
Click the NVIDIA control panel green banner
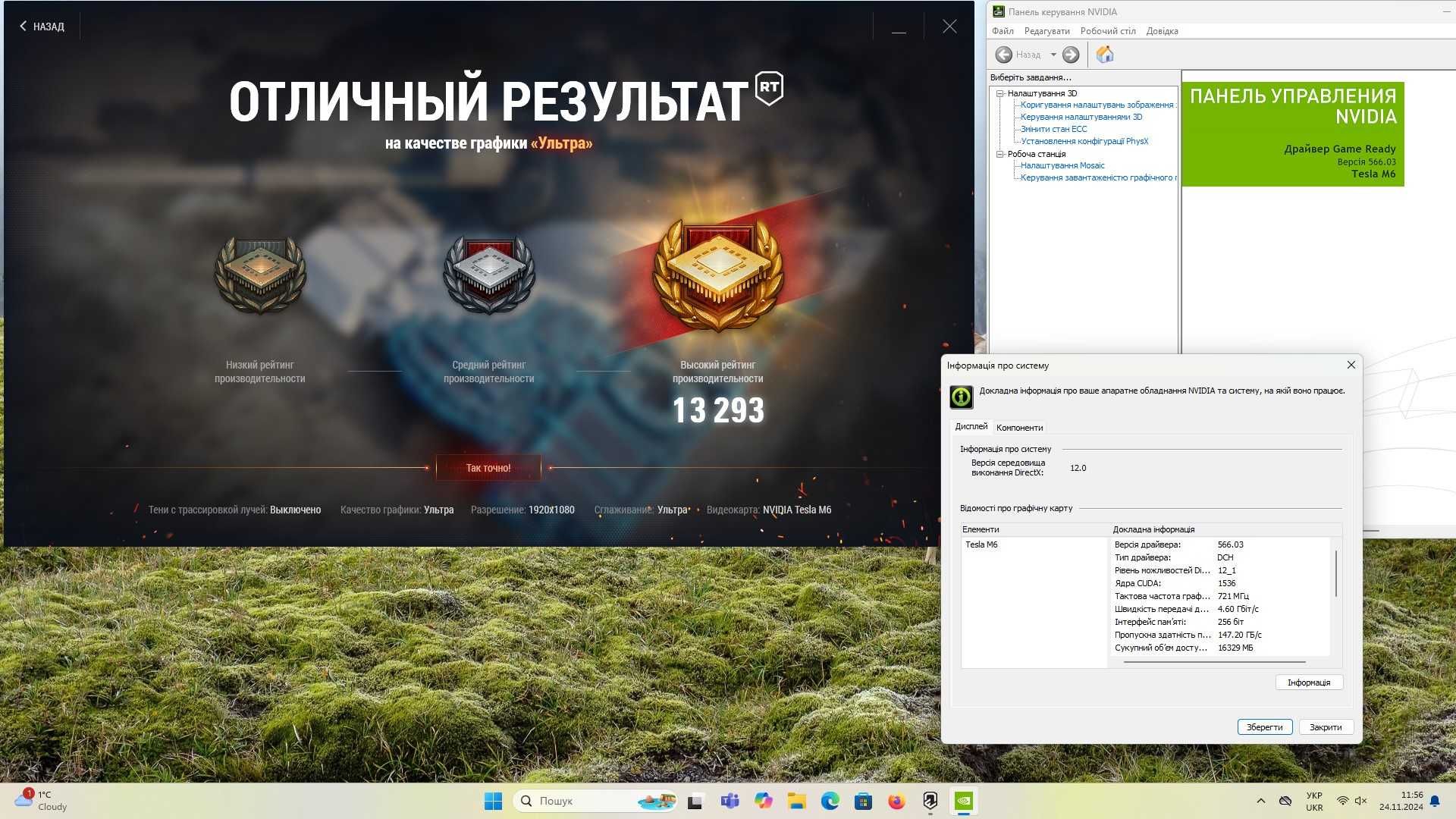click(x=1293, y=134)
